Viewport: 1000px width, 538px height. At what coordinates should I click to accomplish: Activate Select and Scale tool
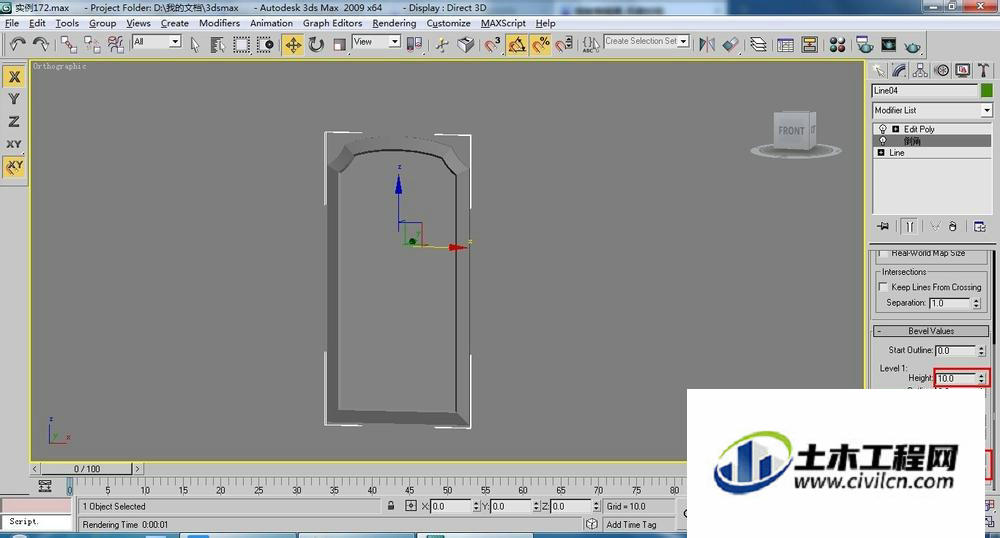339,45
